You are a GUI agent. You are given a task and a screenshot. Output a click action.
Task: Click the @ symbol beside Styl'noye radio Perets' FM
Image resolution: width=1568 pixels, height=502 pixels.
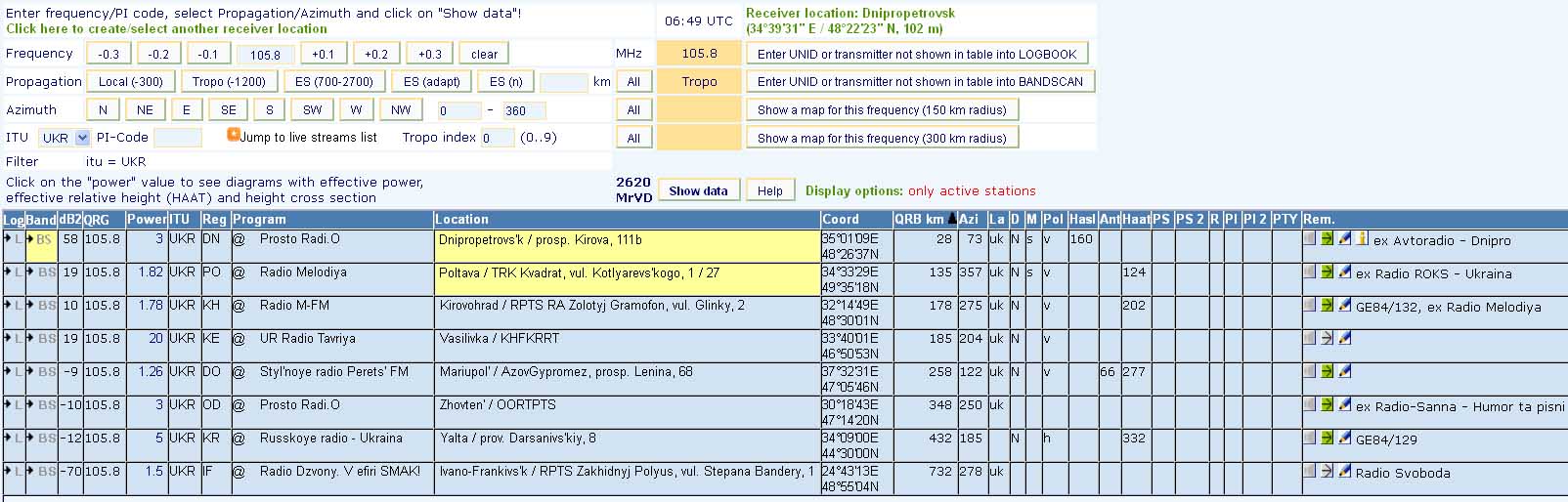(238, 372)
